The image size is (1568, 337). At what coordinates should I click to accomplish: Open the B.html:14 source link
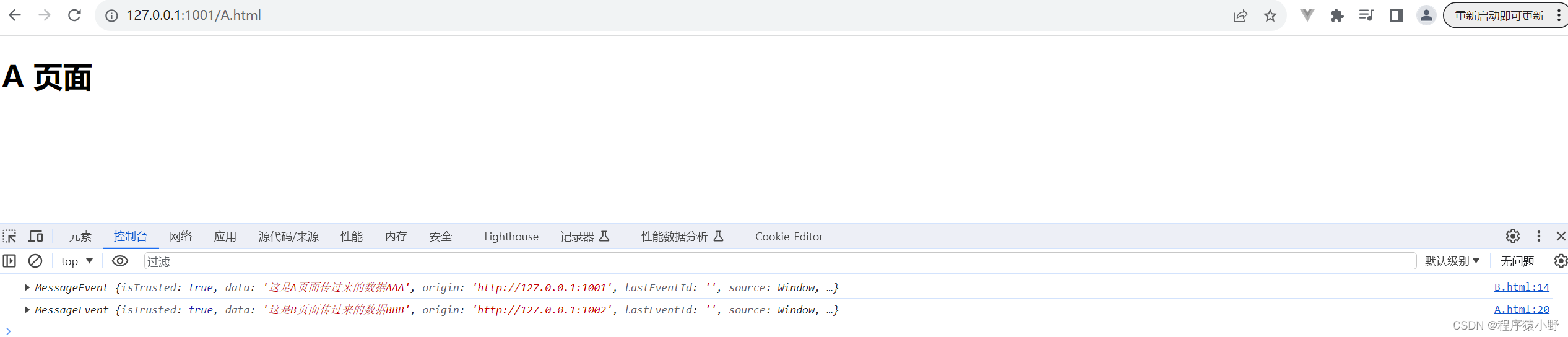(1522, 287)
